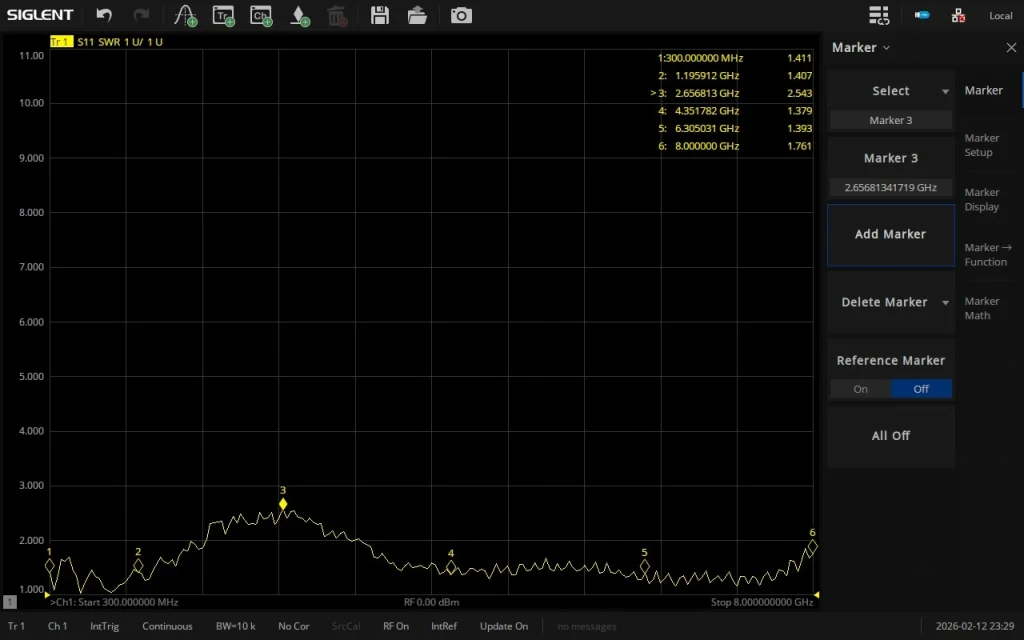Click the save floppy disk icon

pos(379,15)
